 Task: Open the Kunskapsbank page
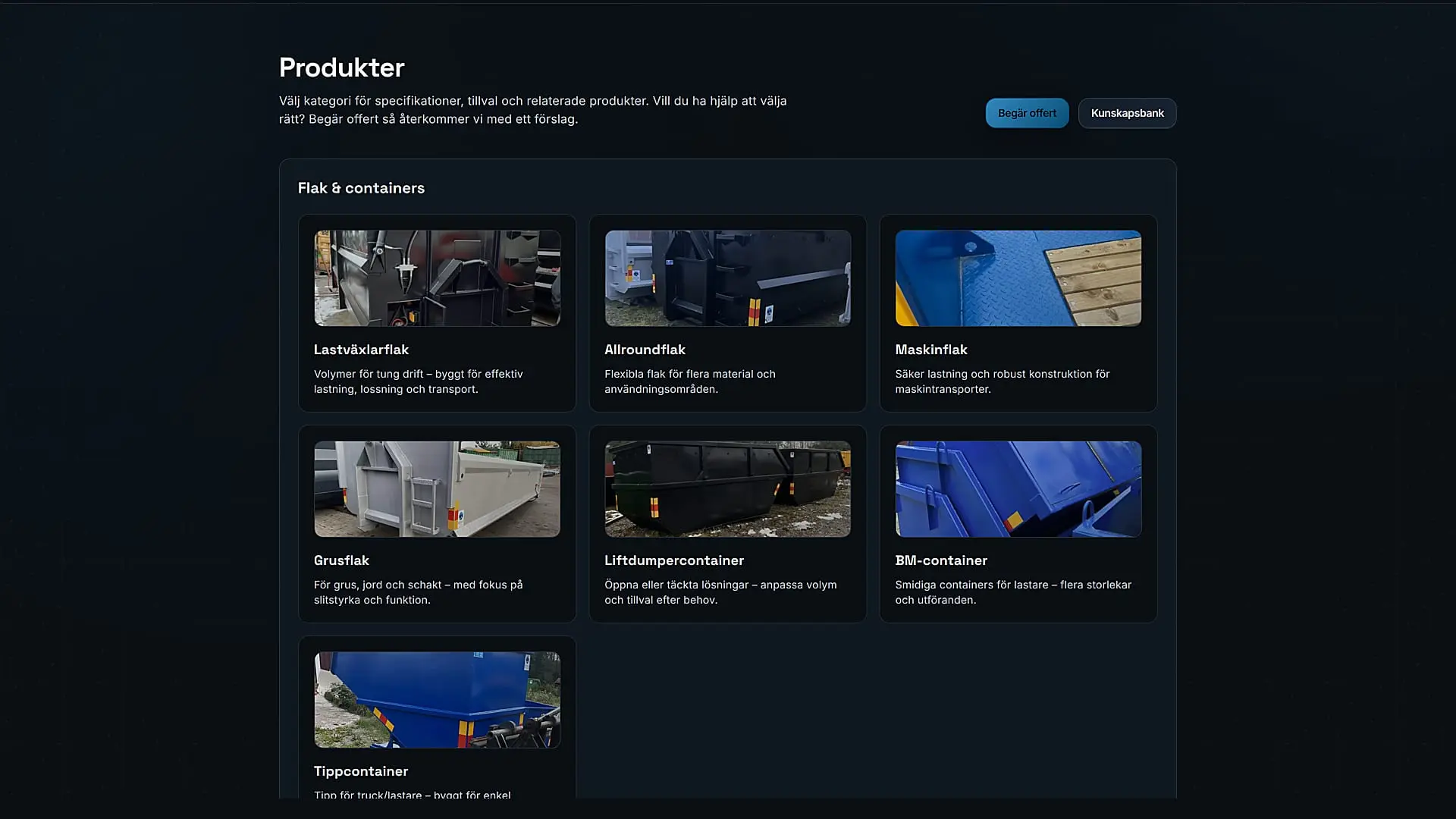[1127, 112]
